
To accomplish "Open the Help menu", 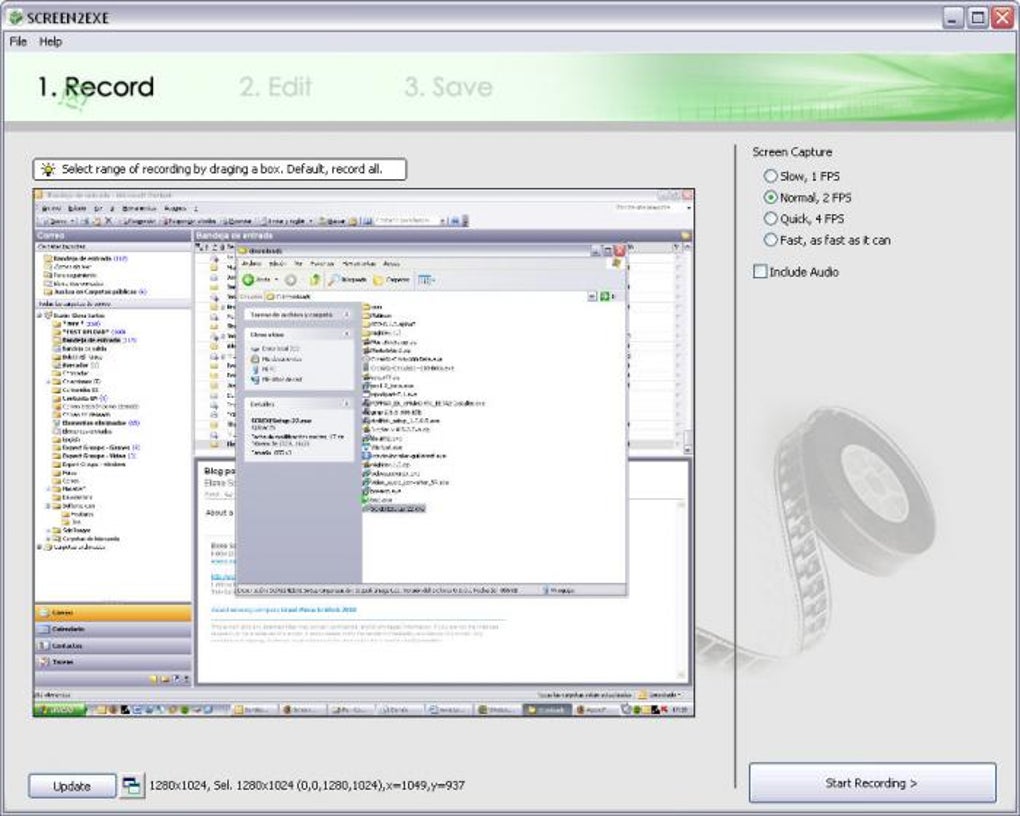I will pos(51,42).
